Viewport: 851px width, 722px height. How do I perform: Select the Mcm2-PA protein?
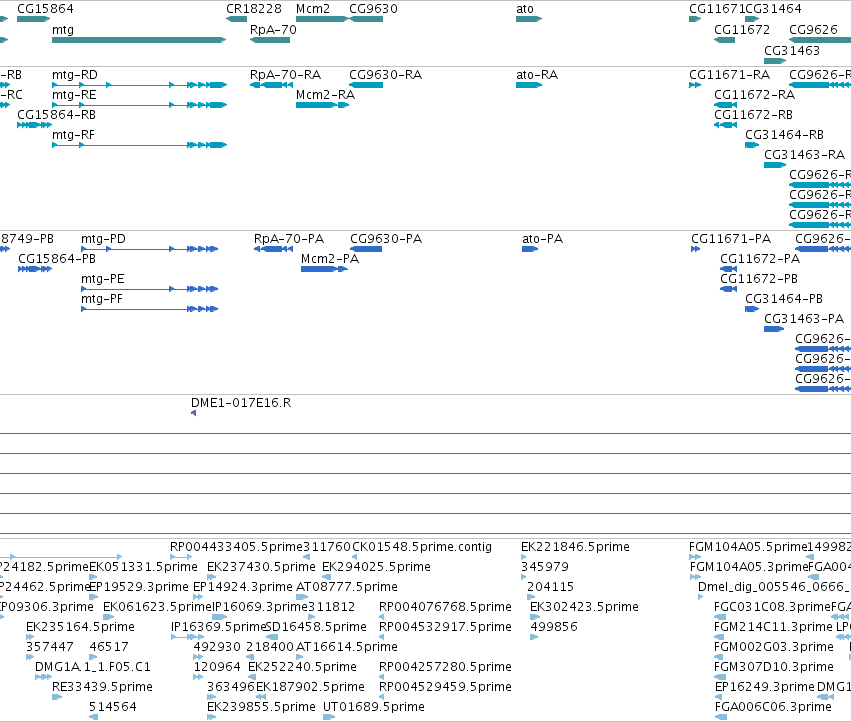coord(325,269)
